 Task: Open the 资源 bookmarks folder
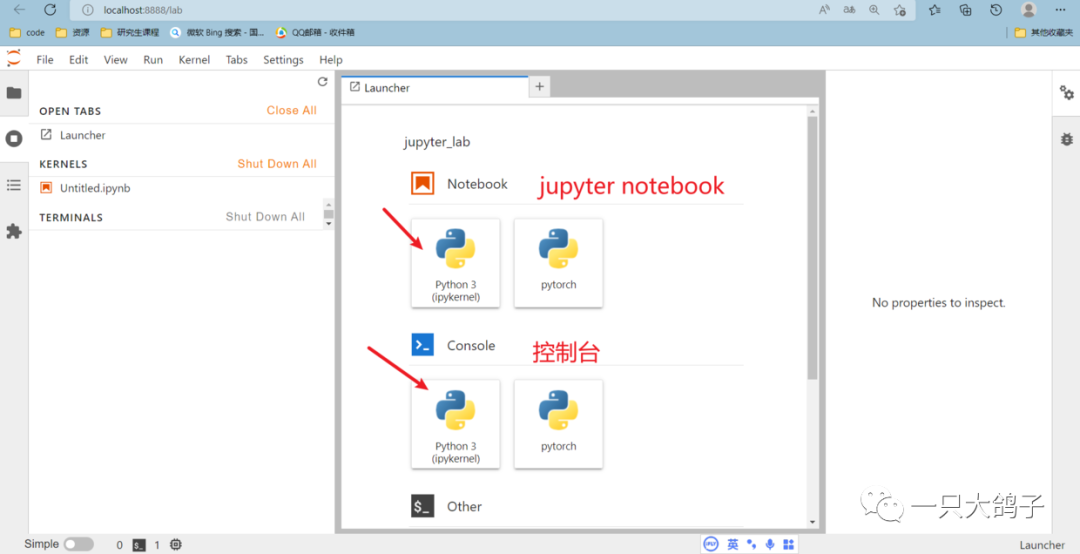[x=72, y=32]
